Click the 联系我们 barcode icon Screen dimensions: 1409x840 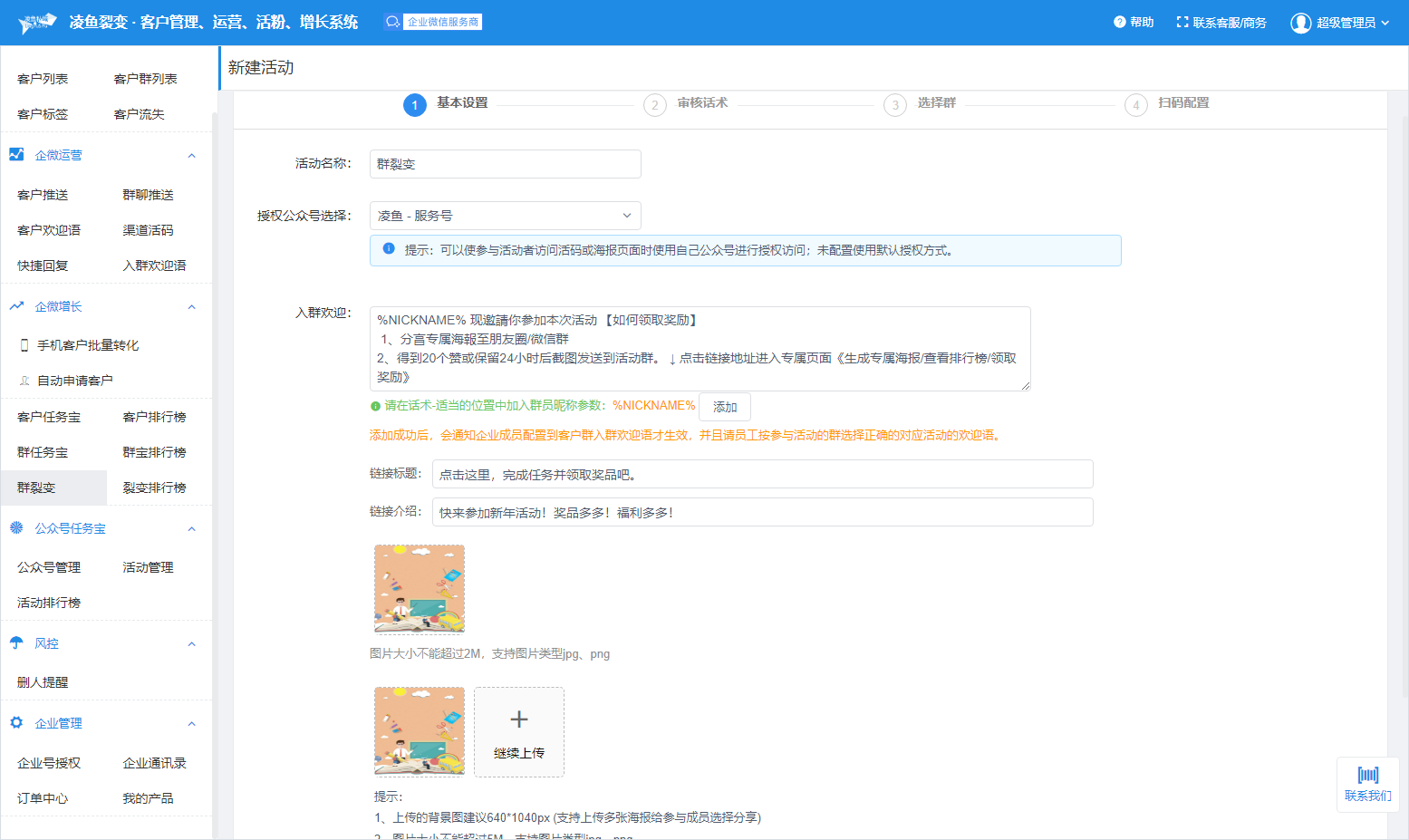coord(1367,775)
